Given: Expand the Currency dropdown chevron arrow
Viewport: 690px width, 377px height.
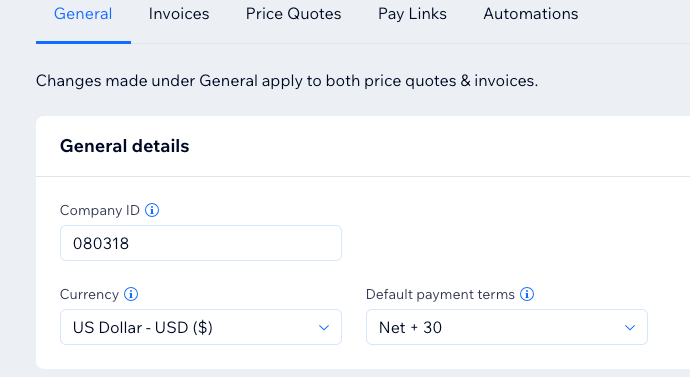Looking at the screenshot, I should pos(324,327).
